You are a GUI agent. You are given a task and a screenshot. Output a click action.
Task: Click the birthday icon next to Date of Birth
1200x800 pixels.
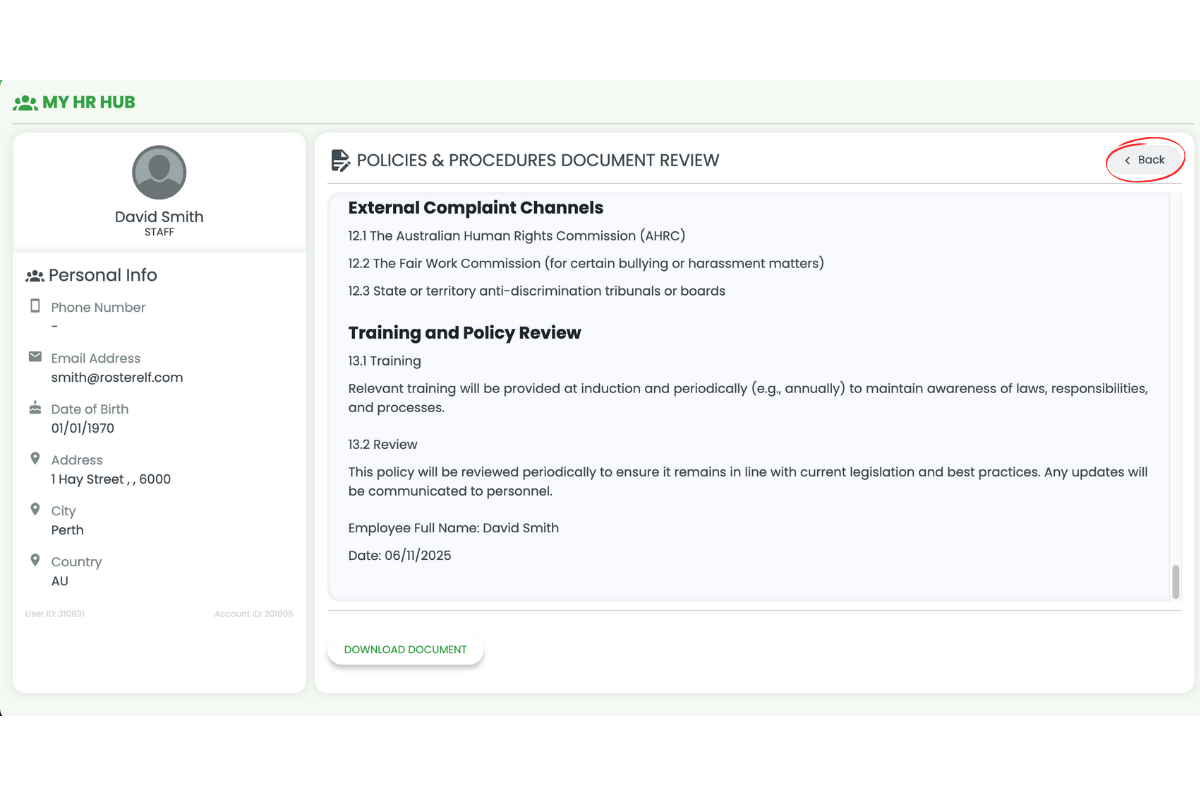(35, 409)
